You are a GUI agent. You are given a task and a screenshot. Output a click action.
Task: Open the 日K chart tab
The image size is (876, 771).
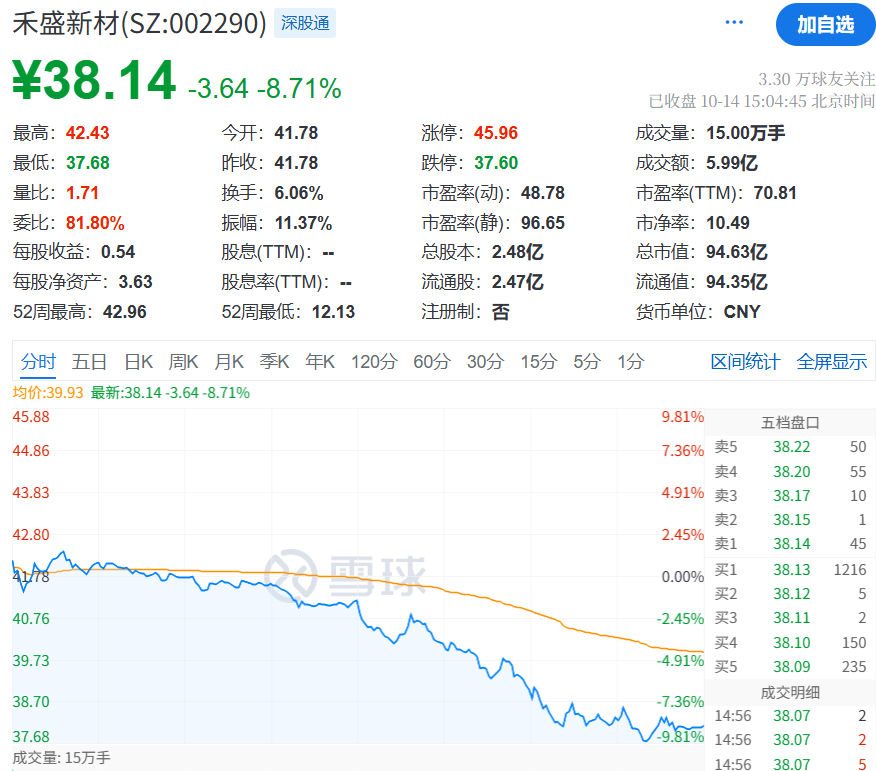point(138,362)
